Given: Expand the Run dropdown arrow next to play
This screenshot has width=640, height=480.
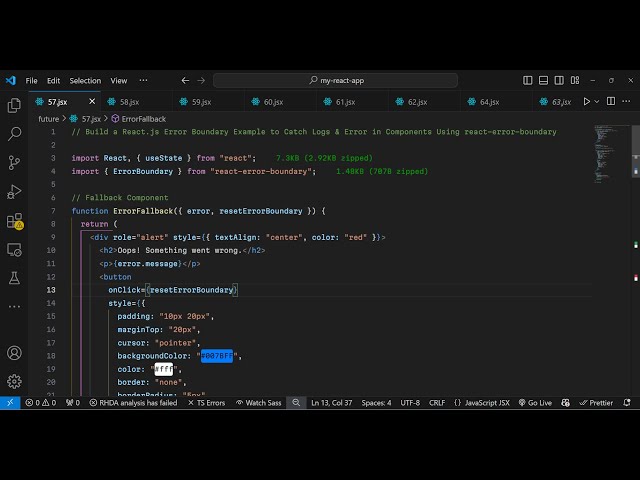Looking at the screenshot, I should coord(598,101).
